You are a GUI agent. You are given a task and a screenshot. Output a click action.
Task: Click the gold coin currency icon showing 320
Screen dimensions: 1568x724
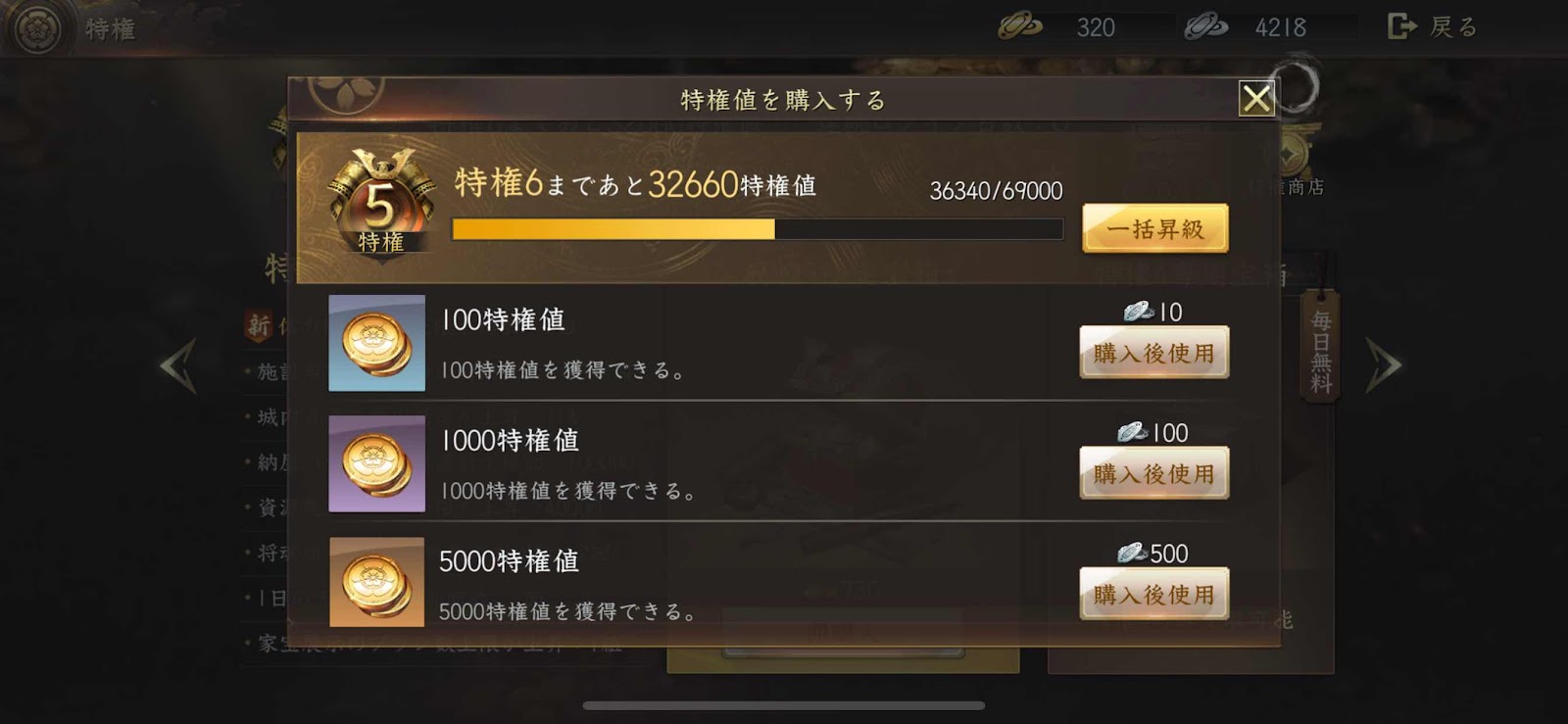1019,26
